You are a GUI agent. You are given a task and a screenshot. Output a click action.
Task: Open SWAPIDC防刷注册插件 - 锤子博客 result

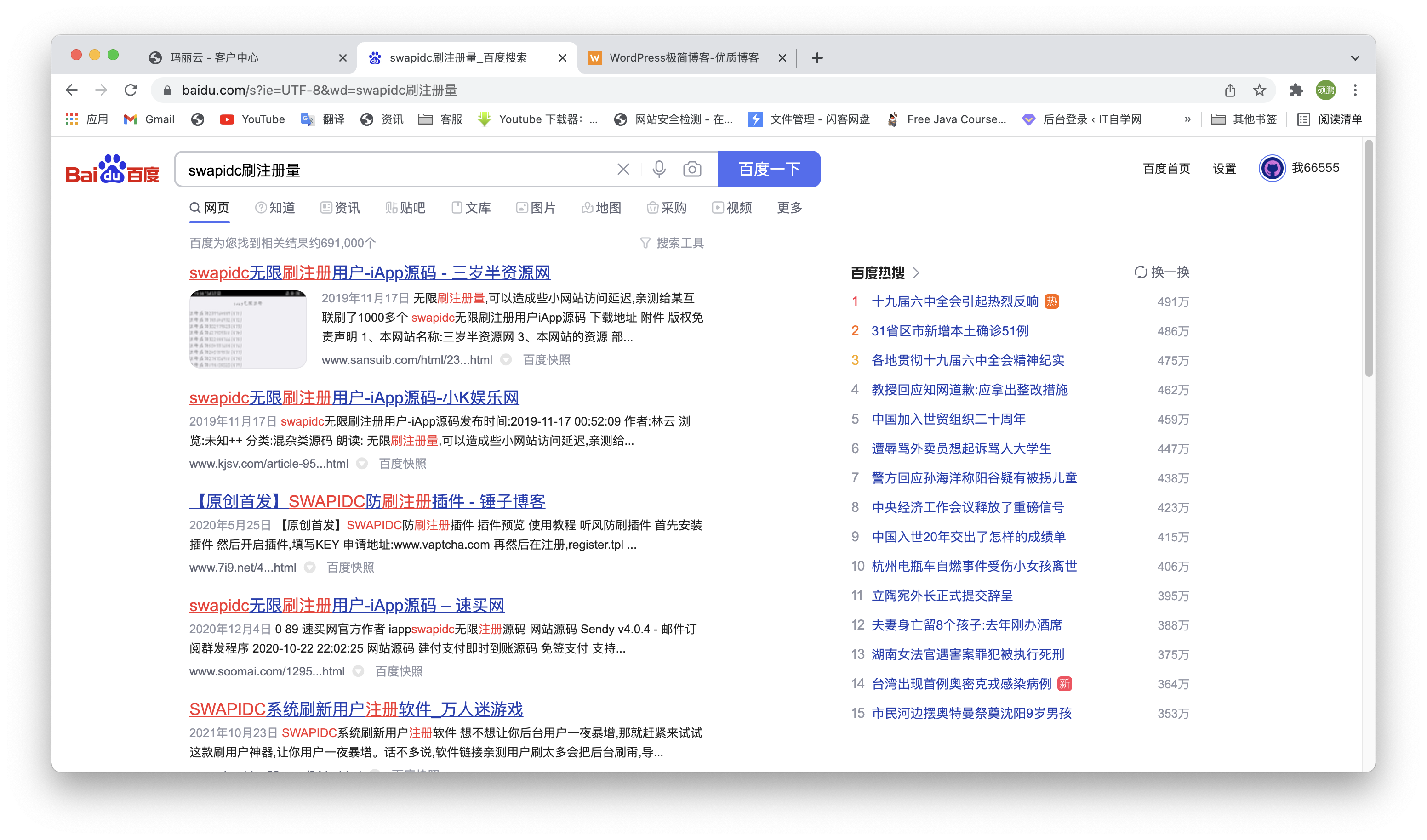pos(367,501)
